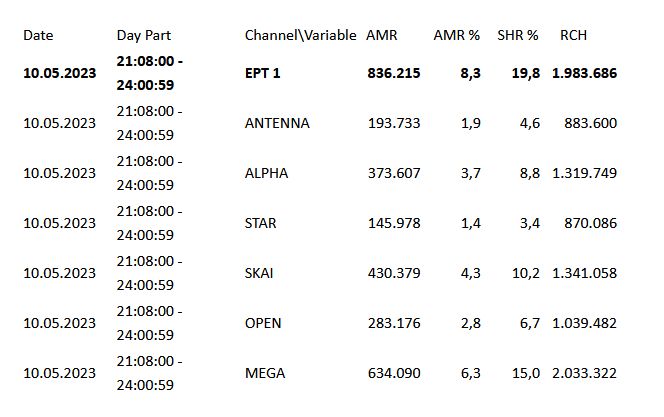Click ALPHA AMR value 373.607
This screenshot has height=417, width=664.
pyautogui.click(x=394, y=173)
